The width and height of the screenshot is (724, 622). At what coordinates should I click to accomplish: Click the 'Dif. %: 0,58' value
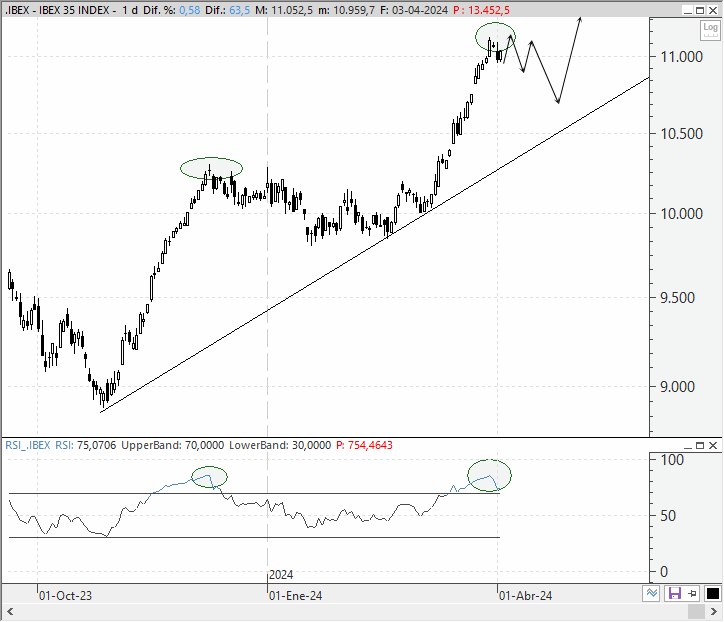171,10
